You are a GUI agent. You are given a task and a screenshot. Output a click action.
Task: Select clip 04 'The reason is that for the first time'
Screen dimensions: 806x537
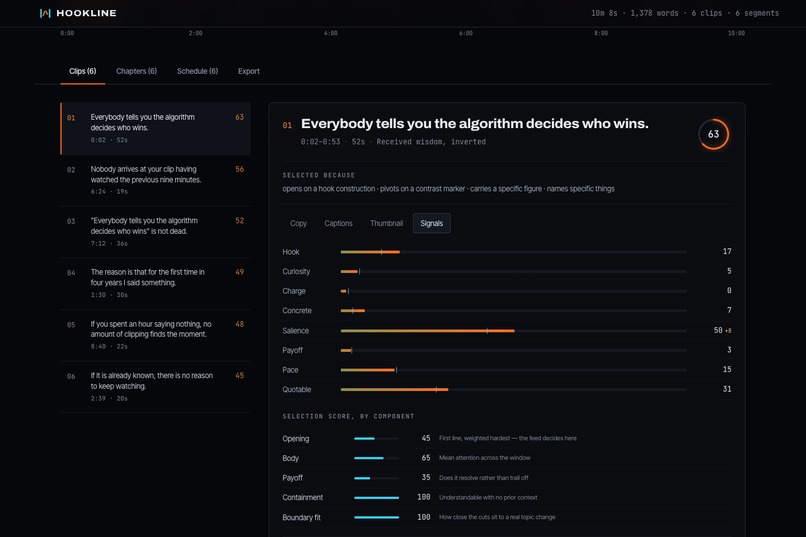pos(155,283)
